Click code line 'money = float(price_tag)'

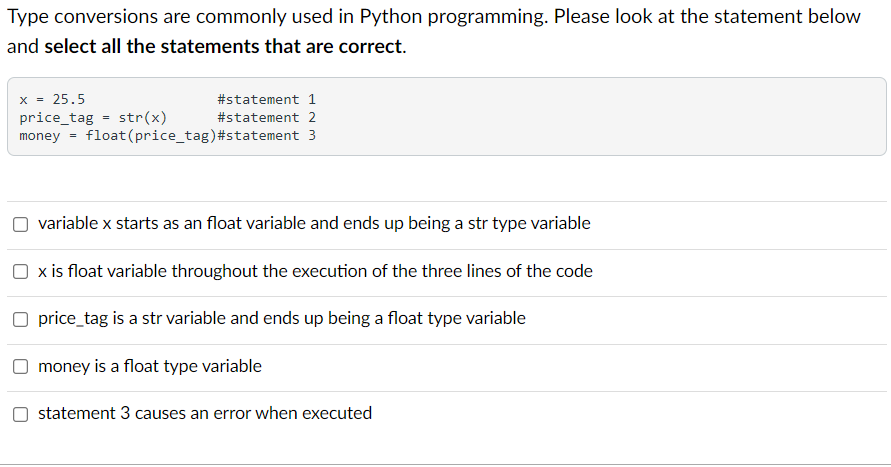pyautogui.click(x=118, y=136)
